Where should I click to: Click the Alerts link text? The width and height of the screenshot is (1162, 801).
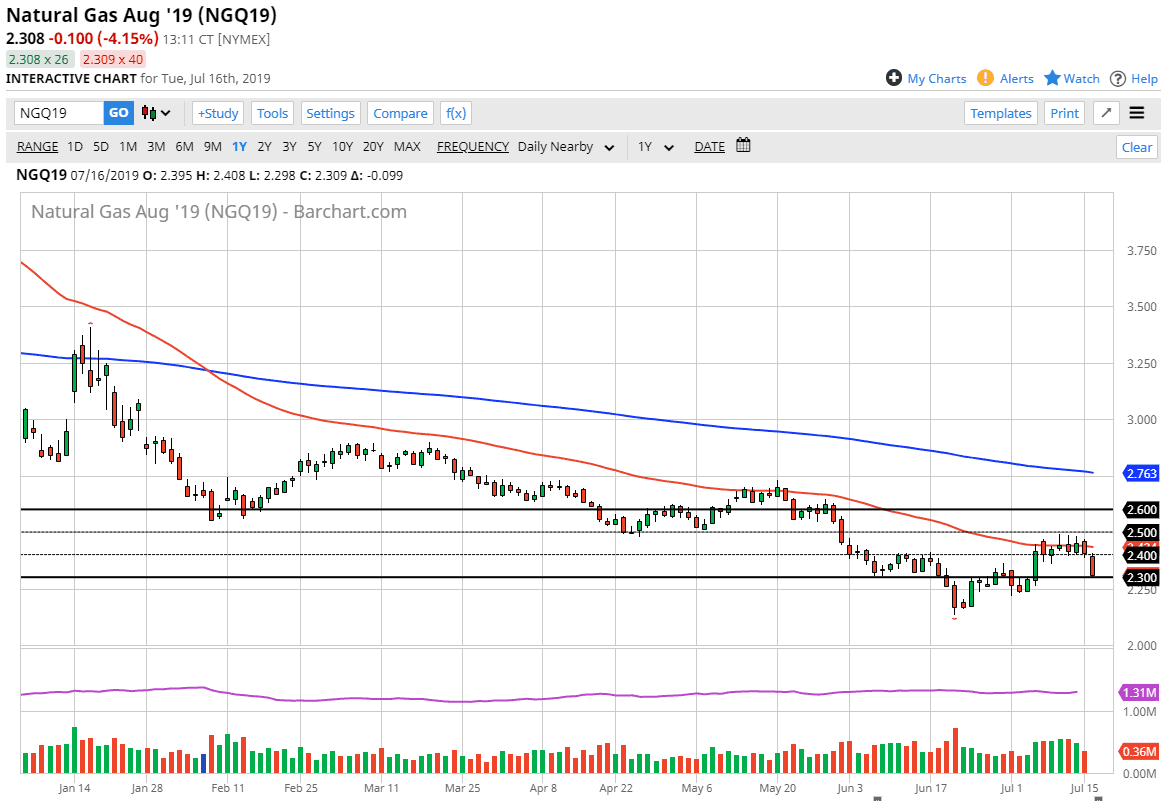(x=1017, y=79)
